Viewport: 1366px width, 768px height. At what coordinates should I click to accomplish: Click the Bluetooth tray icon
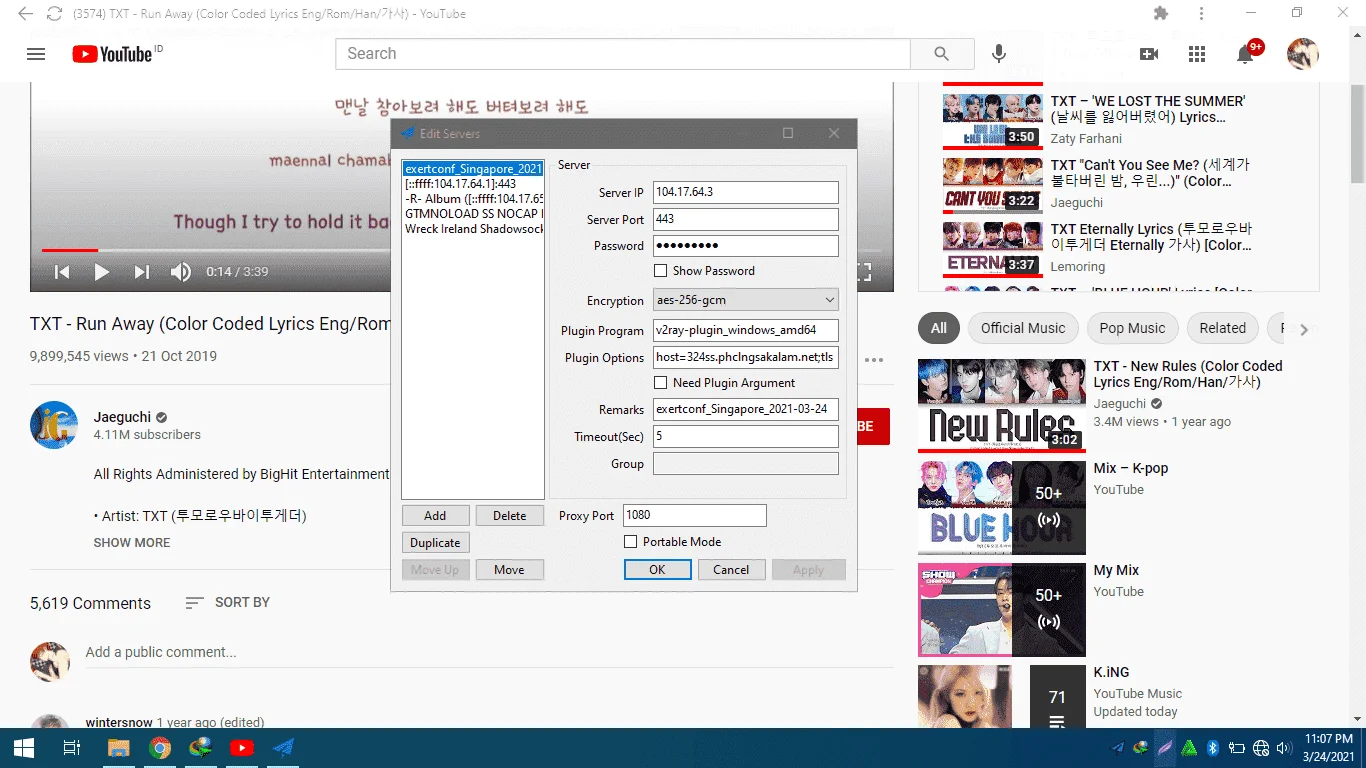1212,748
